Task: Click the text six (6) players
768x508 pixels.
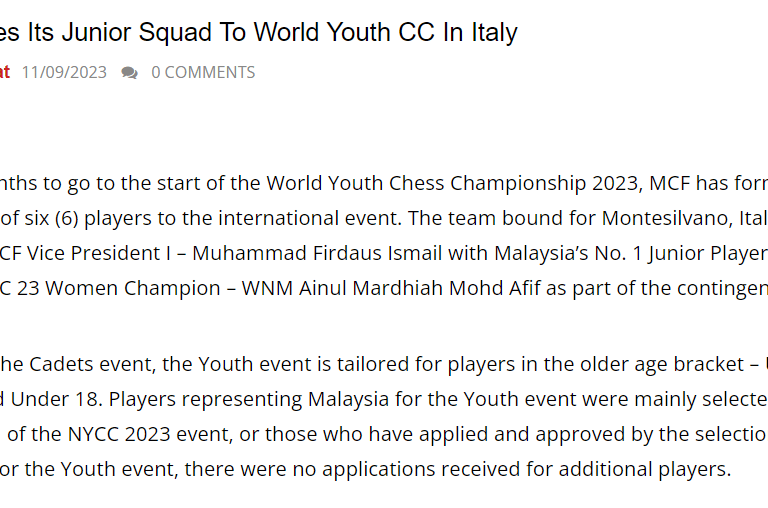Action: coord(88,218)
